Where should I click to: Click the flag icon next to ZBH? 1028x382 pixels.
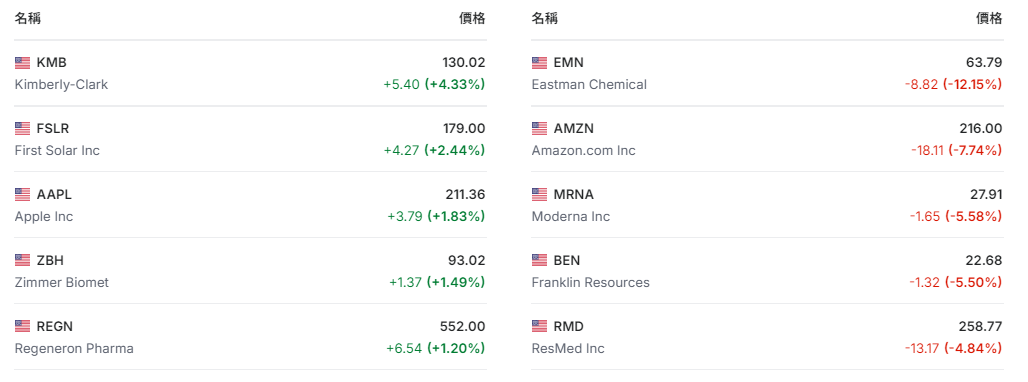tap(22, 260)
